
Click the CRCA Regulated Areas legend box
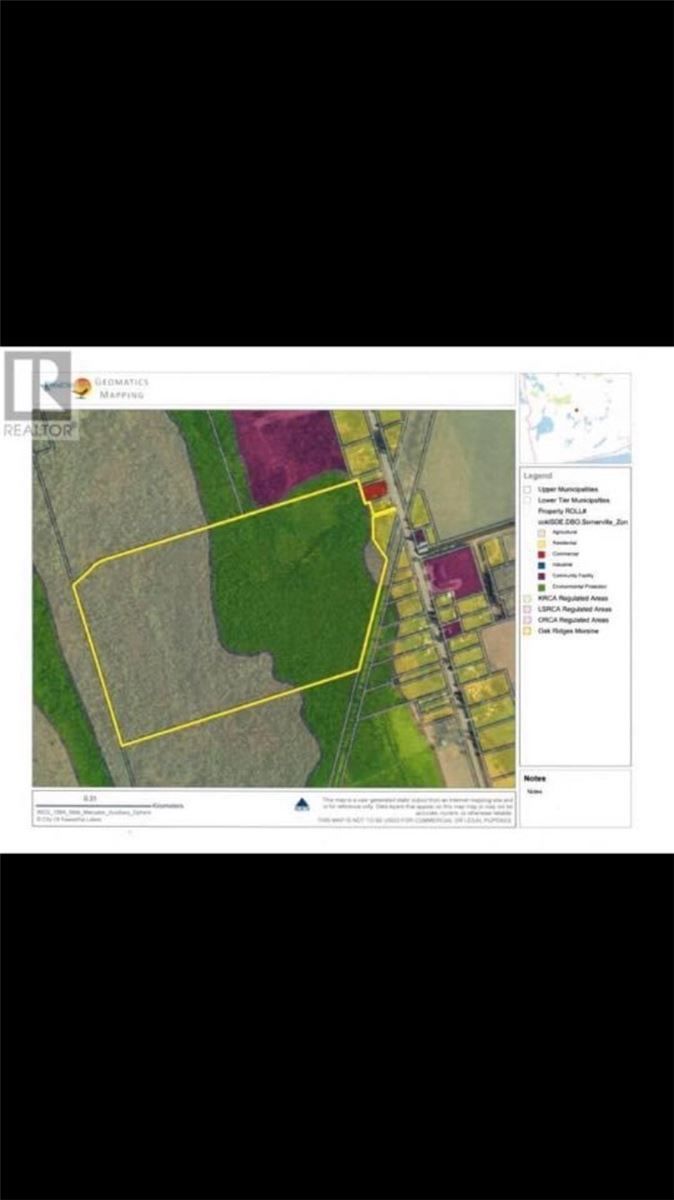click(x=527, y=620)
